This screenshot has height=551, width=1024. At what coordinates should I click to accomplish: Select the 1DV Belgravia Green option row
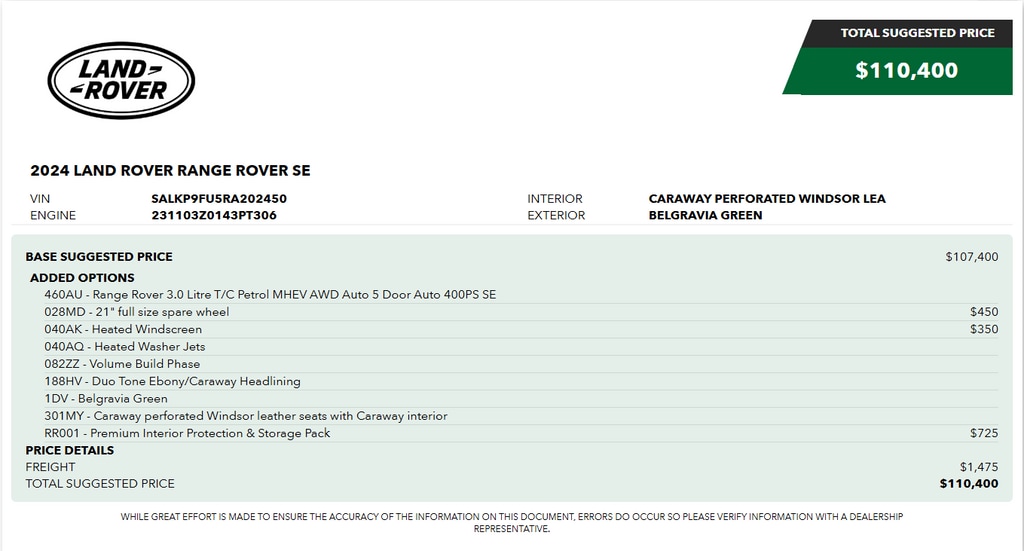[x=520, y=398]
